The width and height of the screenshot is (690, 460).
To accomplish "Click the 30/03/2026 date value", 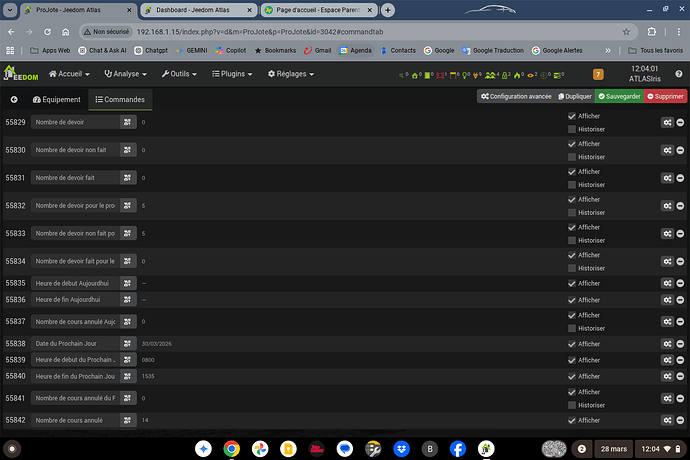I will pos(157,344).
